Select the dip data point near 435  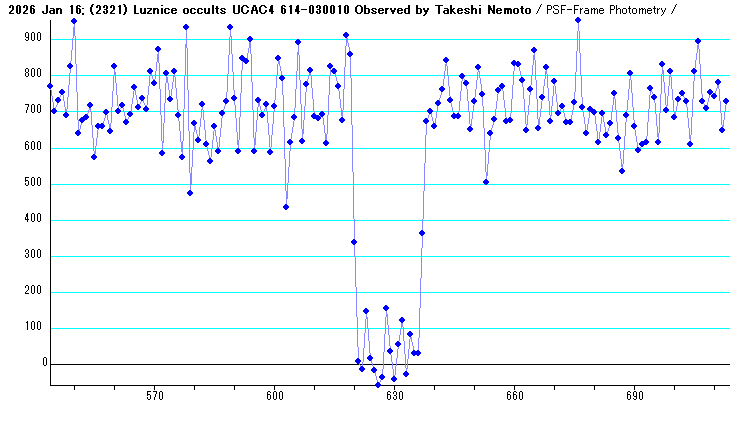coord(286,207)
